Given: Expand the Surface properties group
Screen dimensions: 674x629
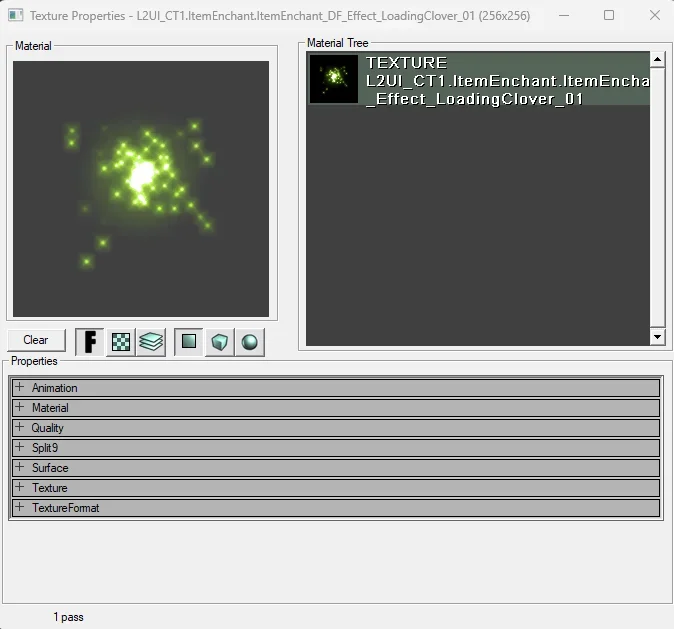Looking at the screenshot, I should pyautogui.click(x=19, y=467).
